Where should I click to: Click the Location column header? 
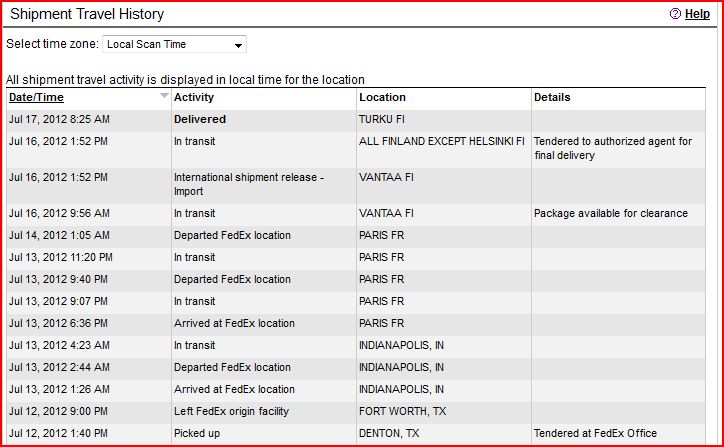(382, 98)
